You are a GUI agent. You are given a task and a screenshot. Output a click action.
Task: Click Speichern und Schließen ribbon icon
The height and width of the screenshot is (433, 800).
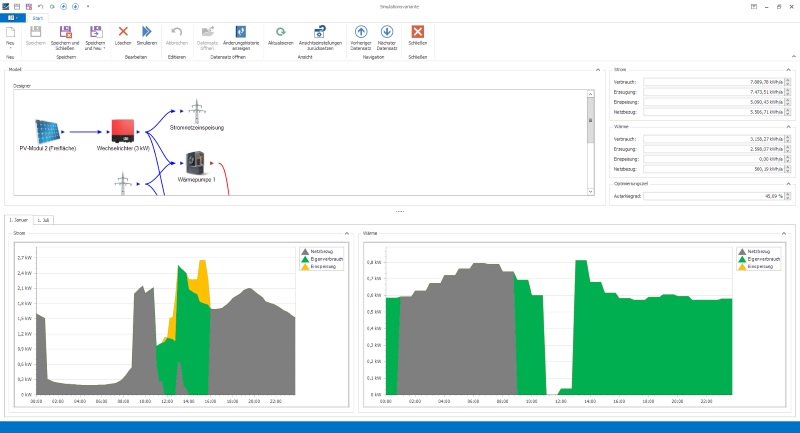coord(66,34)
